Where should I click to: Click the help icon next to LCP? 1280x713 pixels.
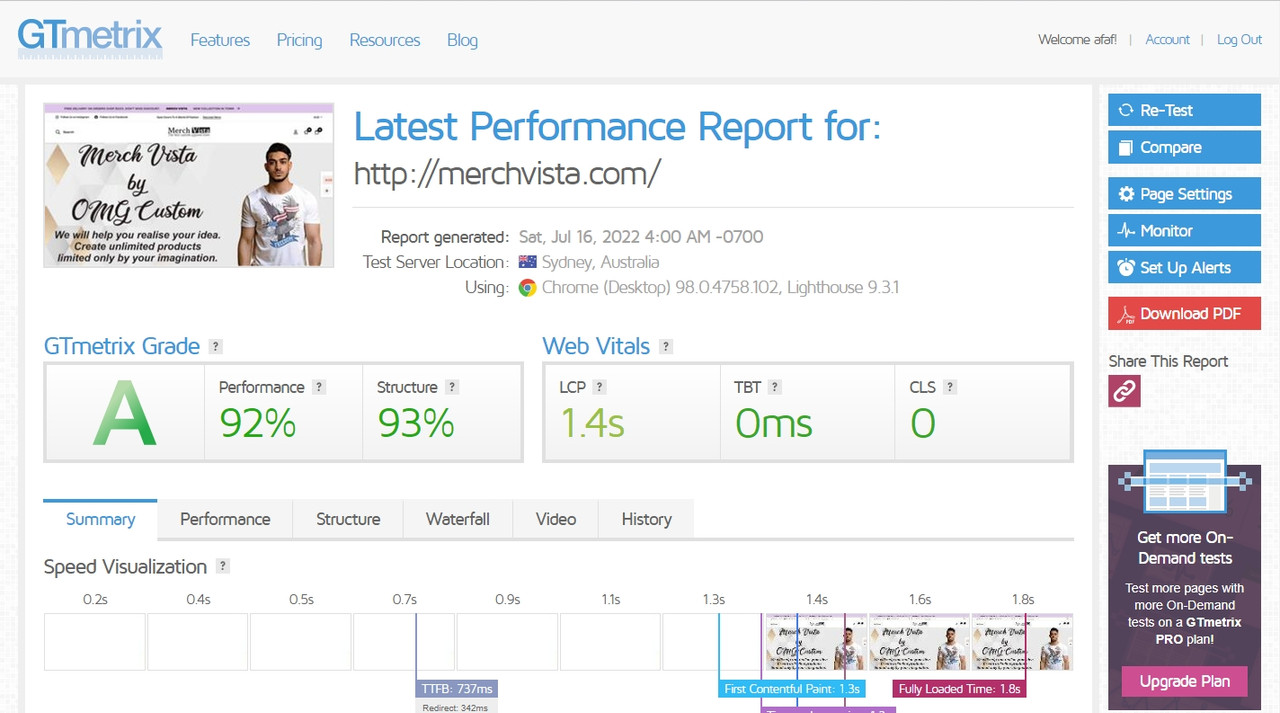tap(599, 387)
